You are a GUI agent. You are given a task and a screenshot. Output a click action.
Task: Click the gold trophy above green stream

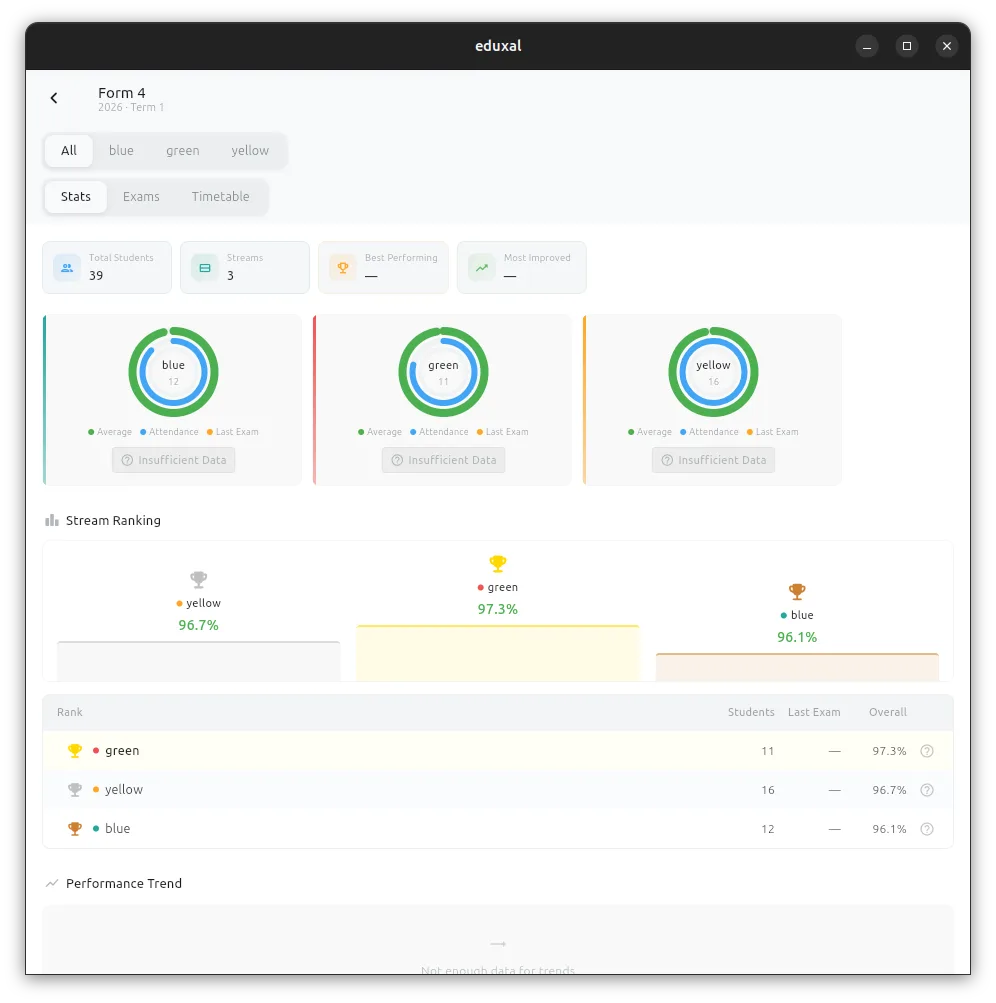tap(497, 562)
